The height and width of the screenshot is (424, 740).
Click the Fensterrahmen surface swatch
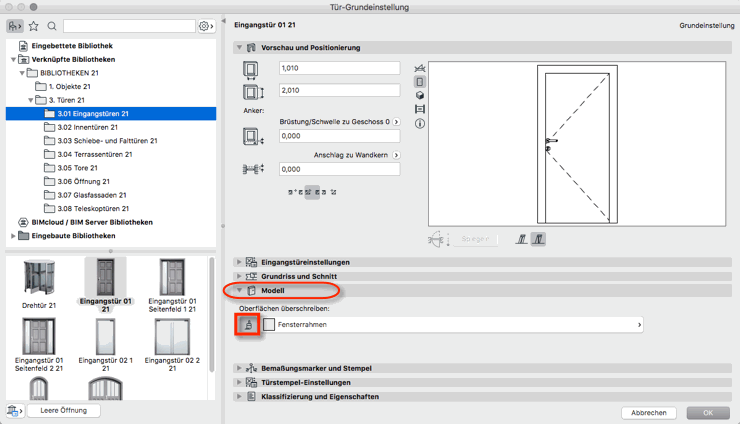269,324
